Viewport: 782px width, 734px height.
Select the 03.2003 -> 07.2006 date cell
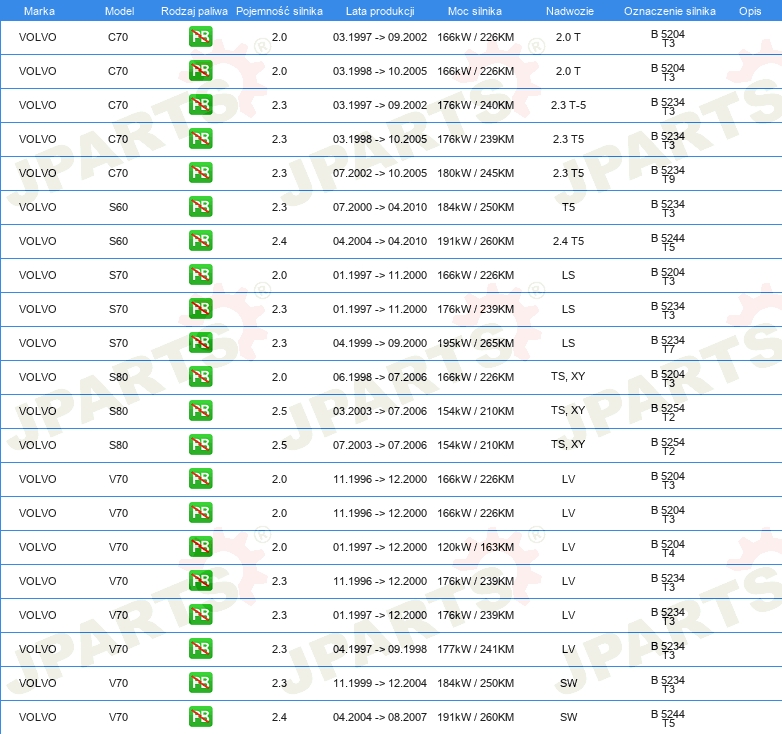pos(380,411)
